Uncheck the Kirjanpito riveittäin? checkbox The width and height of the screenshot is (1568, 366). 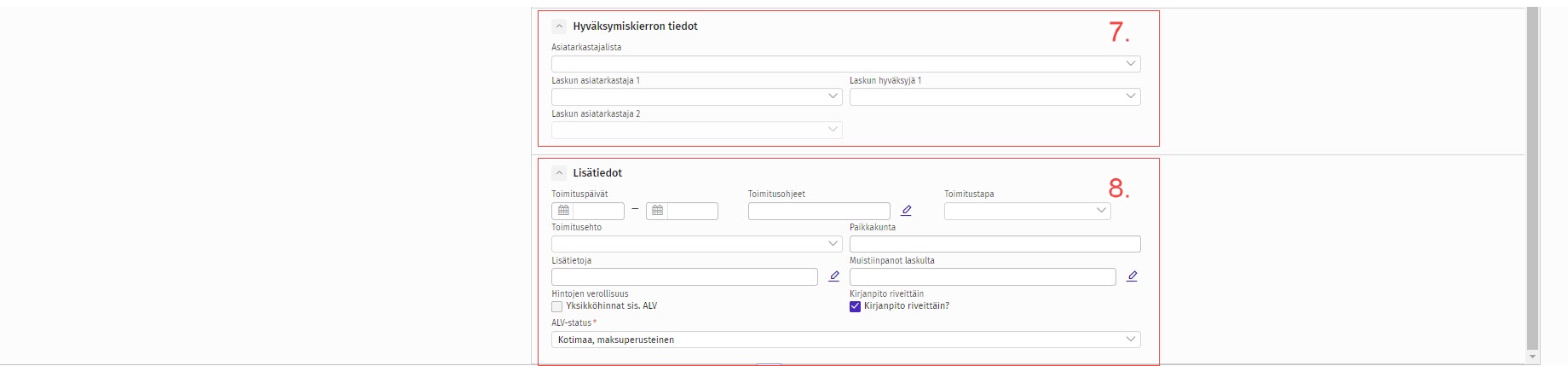point(855,306)
